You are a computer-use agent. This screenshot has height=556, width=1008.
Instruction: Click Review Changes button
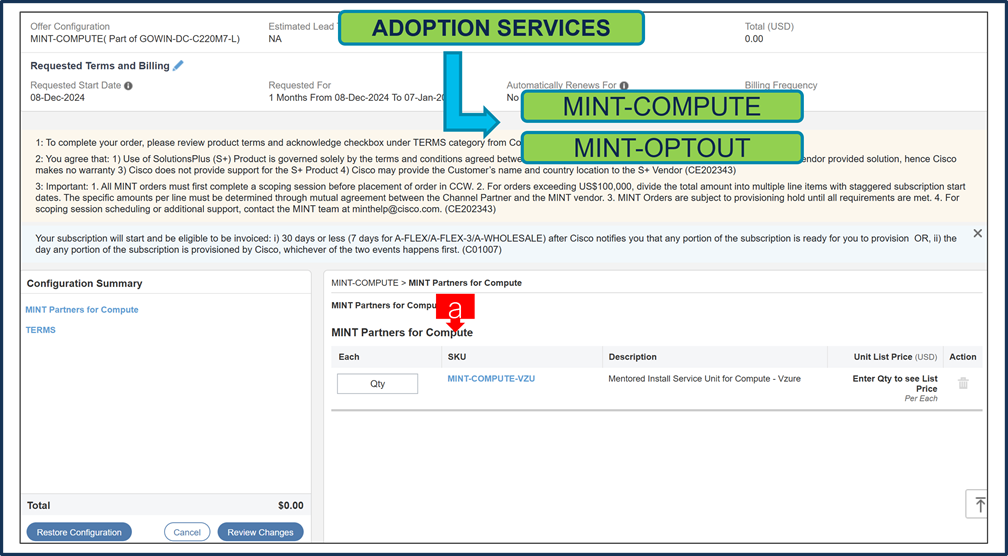click(260, 532)
